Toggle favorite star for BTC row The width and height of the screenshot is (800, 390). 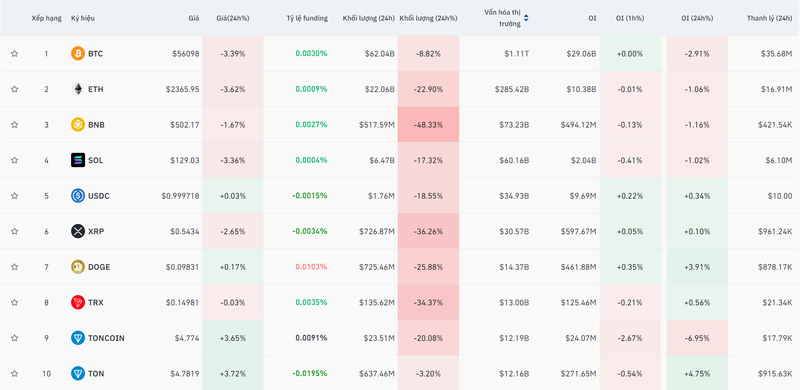click(x=14, y=54)
